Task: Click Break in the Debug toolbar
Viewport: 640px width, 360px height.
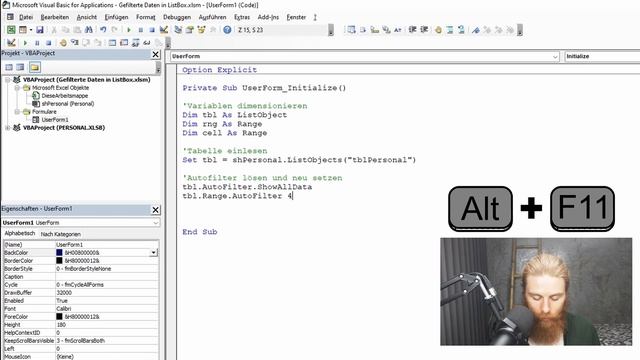Action: 37,43
